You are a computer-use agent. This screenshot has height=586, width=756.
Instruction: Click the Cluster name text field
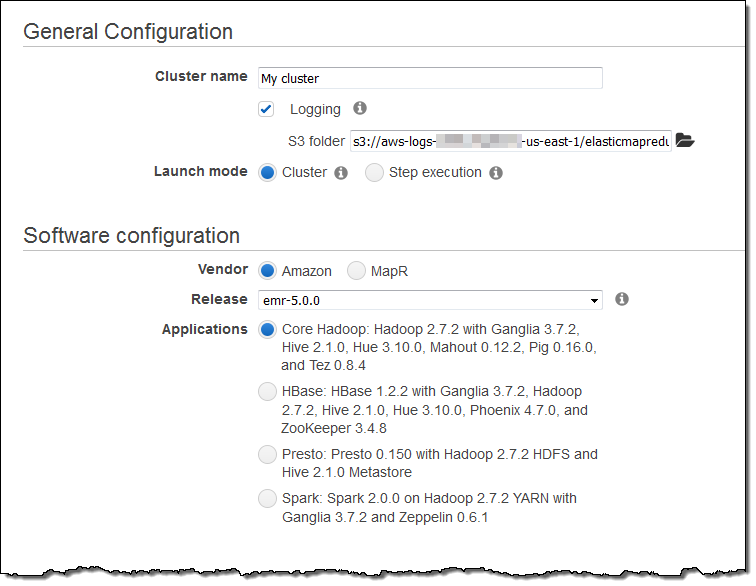pos(430,78)
